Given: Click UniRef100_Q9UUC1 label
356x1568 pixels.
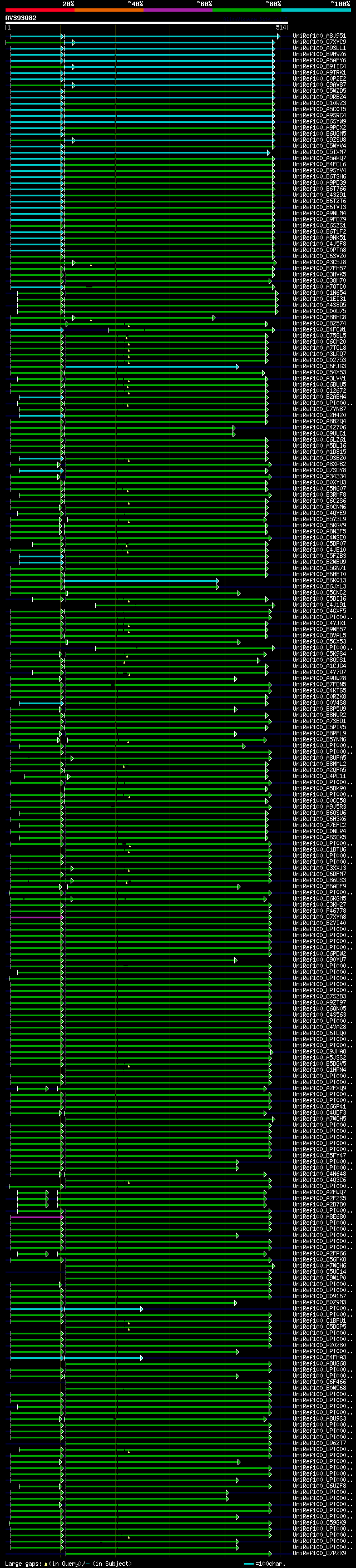Looking at the screenshot, I should [x=319, y=433].
